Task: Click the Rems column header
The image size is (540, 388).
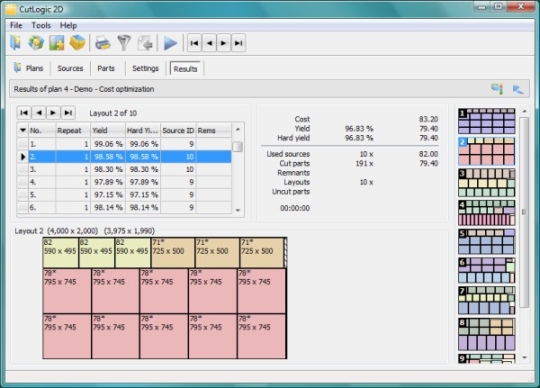Action: pos(213,130)
